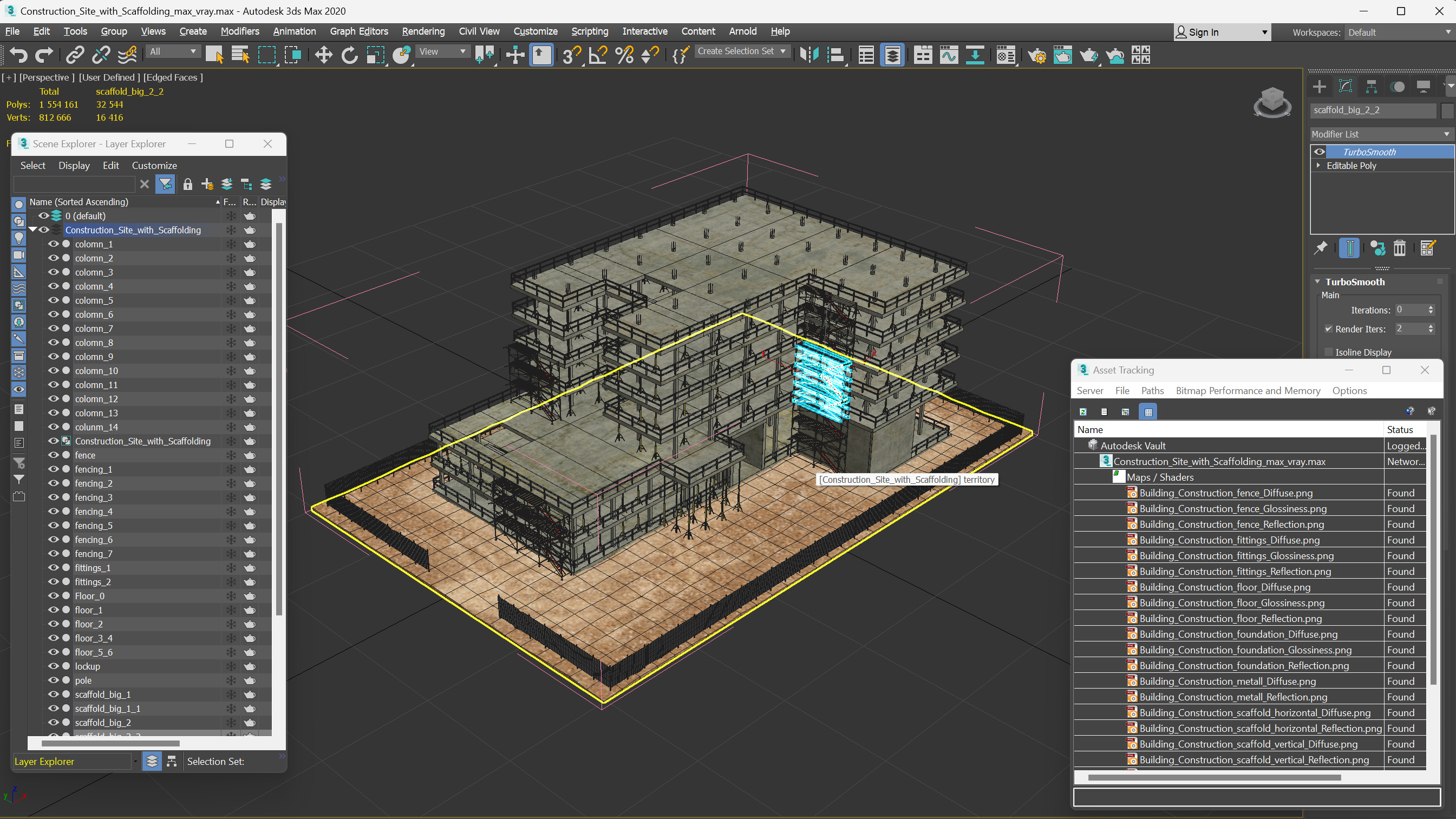This screenshot has width=1456, height=819.
Task: Clear the Scene Explorer search with X
Action: 144,184
